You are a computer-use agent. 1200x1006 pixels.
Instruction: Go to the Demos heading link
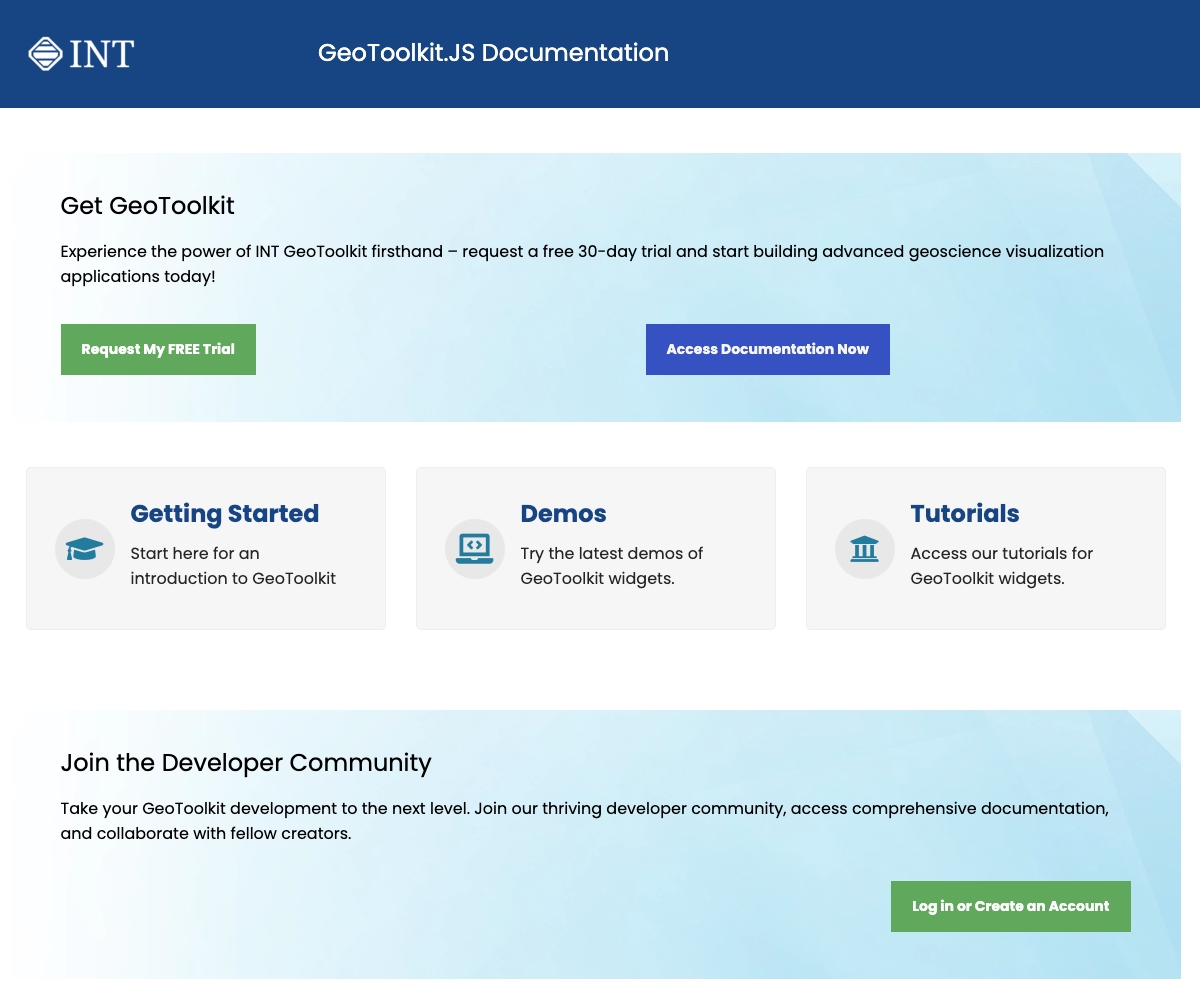pos(564,514)
